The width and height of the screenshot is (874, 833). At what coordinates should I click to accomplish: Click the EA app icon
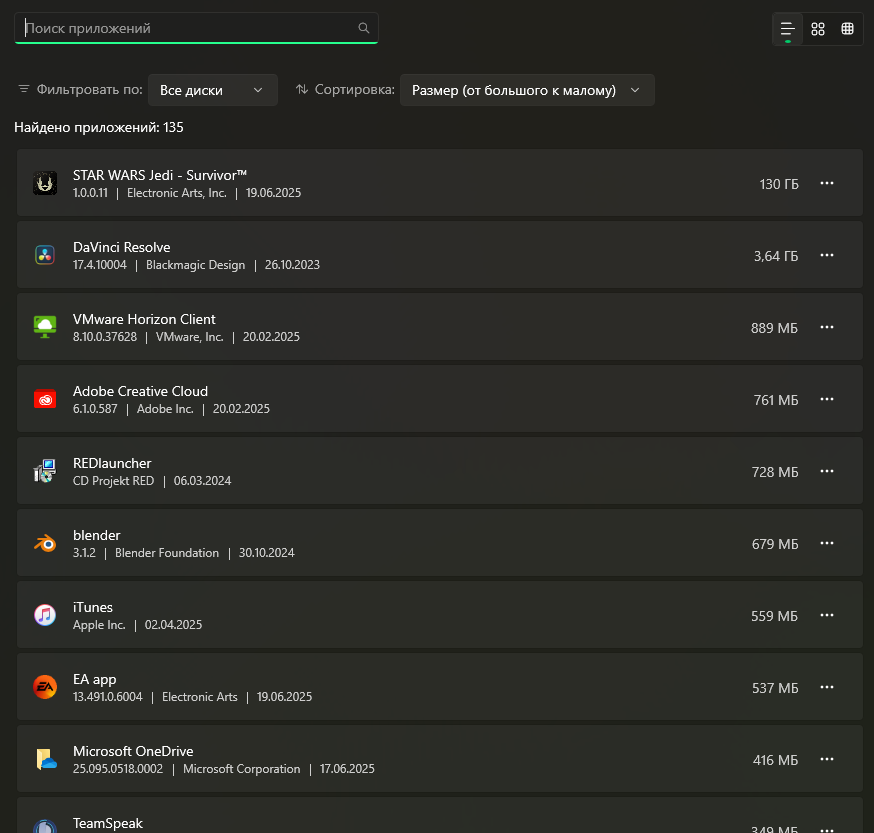pos(45,687)
